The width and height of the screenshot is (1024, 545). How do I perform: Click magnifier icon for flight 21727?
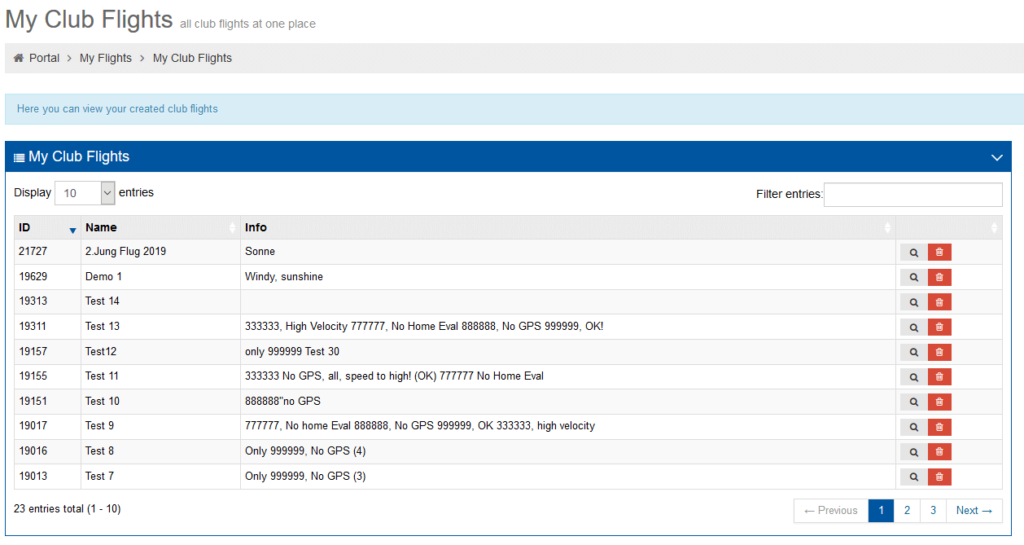pos(913,252)
